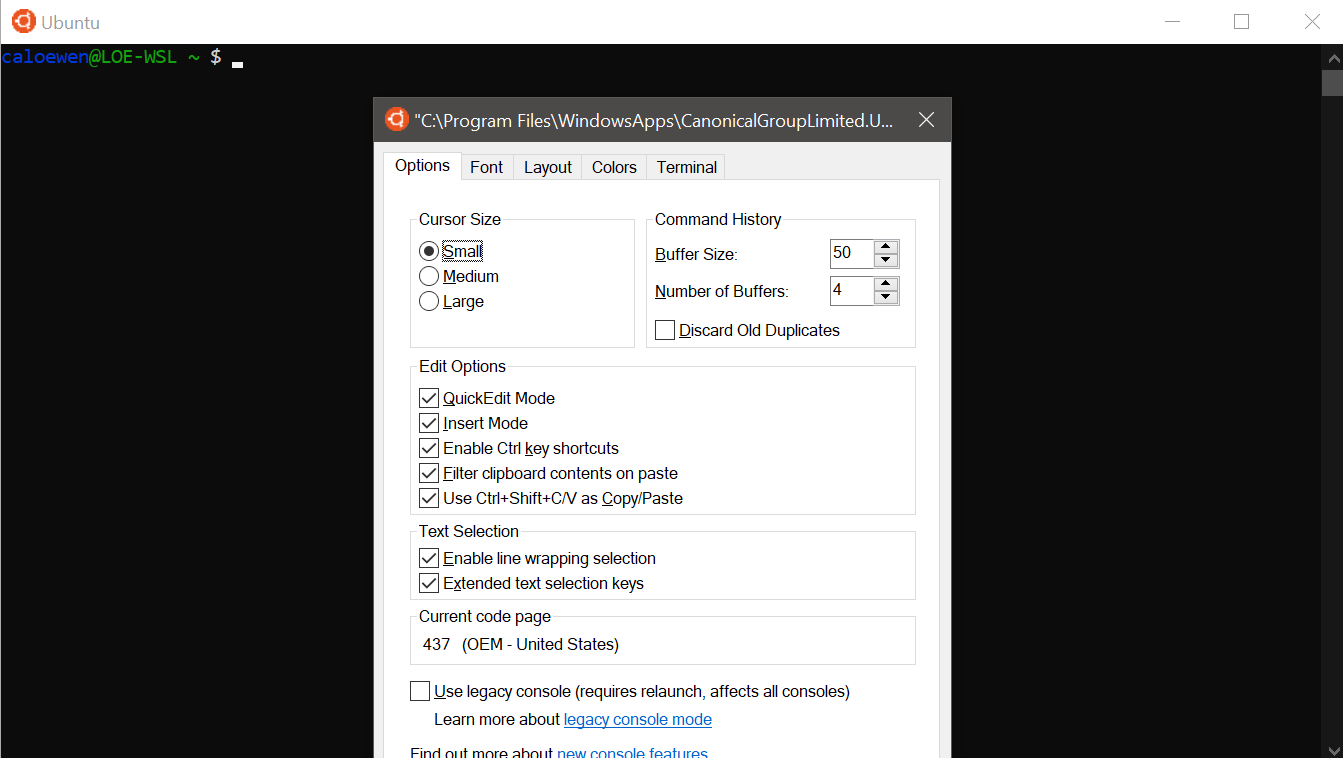Open the legacy console mode link
This screenshot has width=1343, height=758.
click(637, 719)
